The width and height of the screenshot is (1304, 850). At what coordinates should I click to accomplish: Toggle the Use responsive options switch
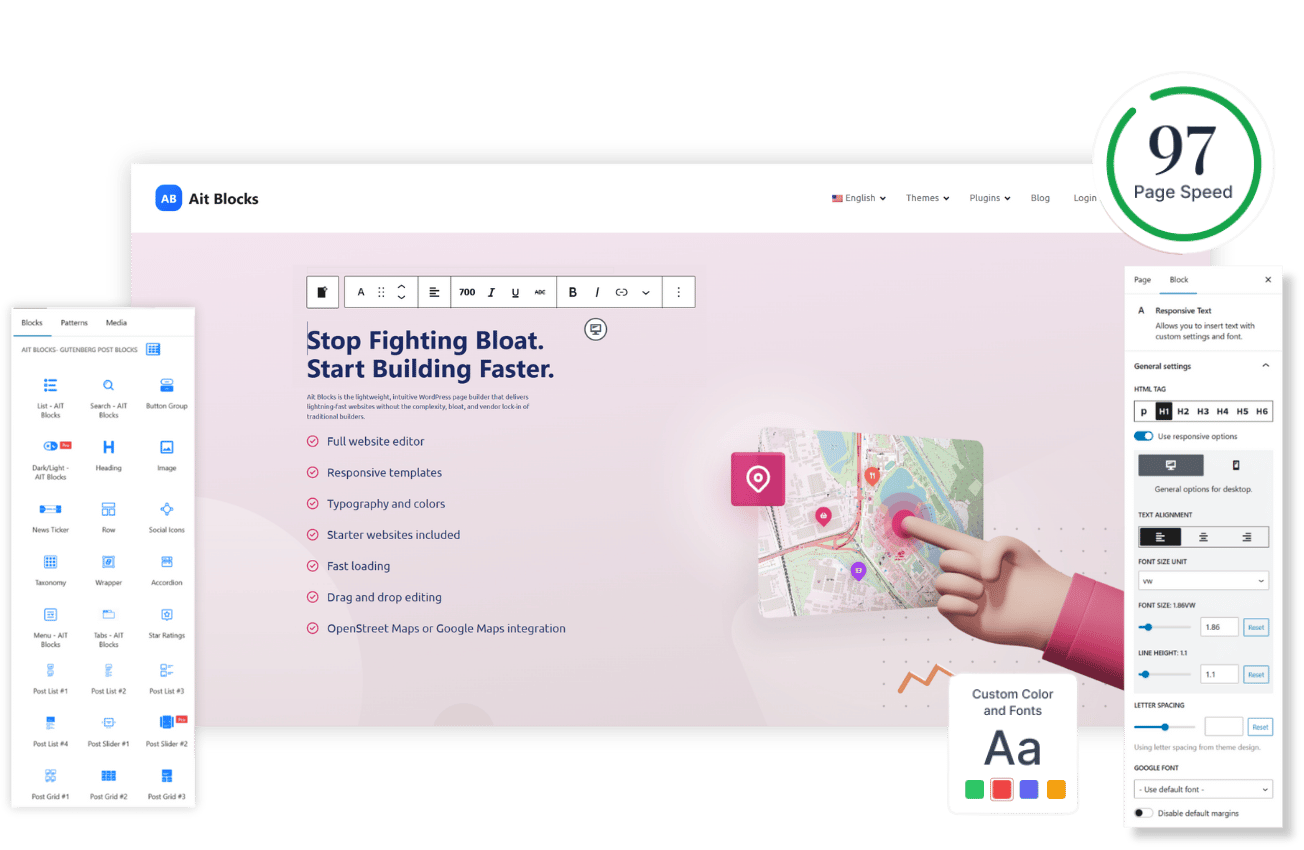1143,436
